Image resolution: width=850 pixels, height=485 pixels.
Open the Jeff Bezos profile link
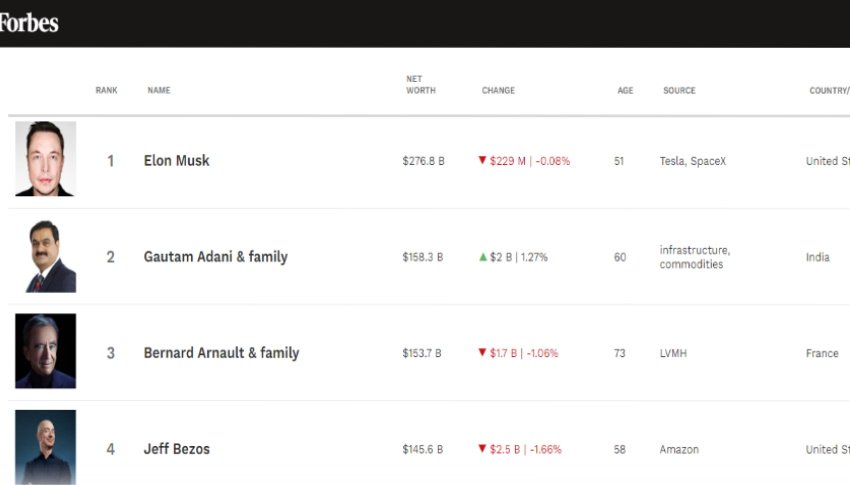pyautogui.click(x=177, y=449)
